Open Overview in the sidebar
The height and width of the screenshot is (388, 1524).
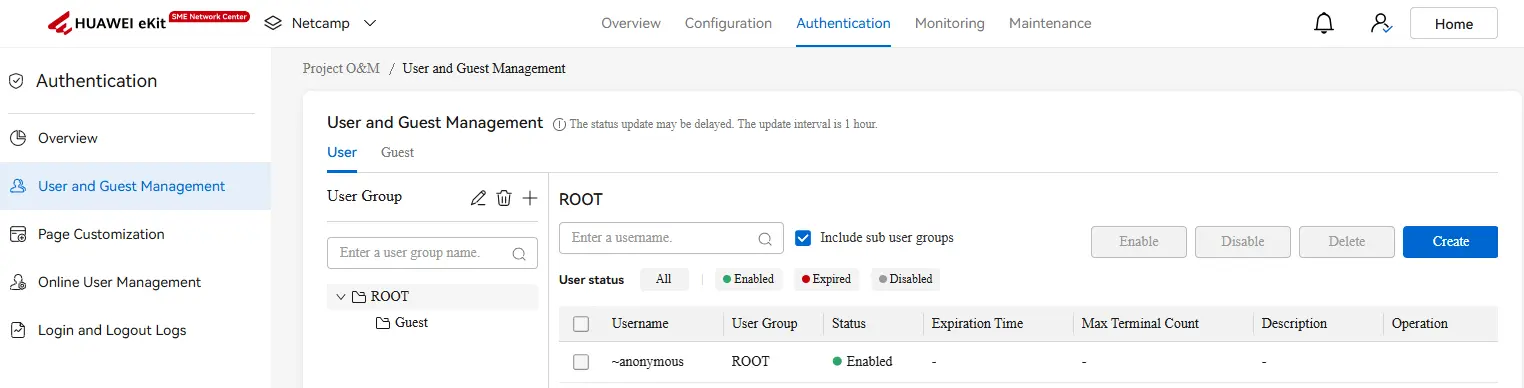tap(135, 138)
